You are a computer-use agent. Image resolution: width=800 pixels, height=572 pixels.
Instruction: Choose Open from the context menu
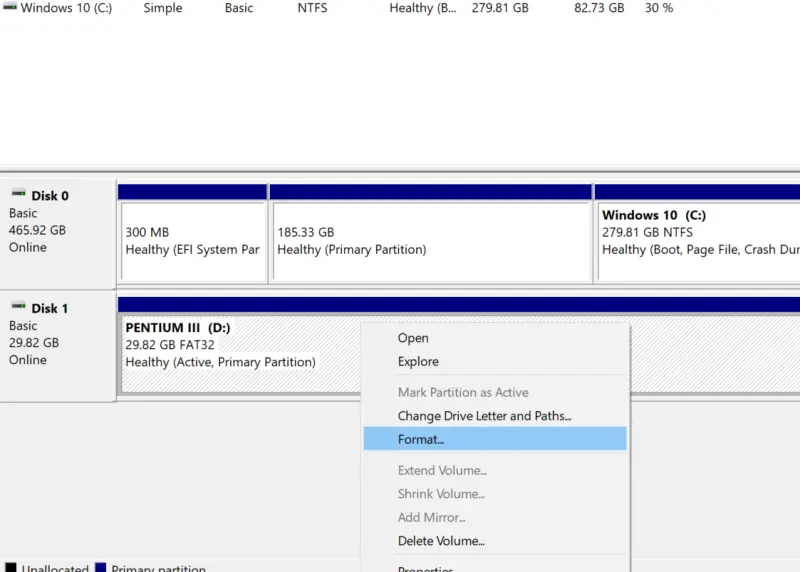point(495,338)
